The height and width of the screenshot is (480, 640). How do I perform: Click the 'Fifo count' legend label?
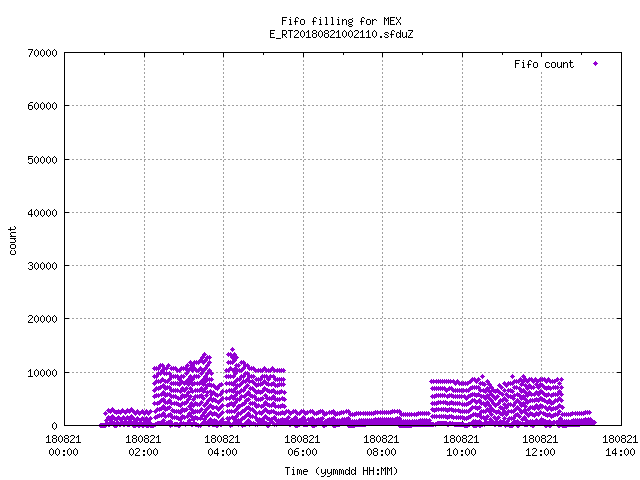click(x=544, y=64)
